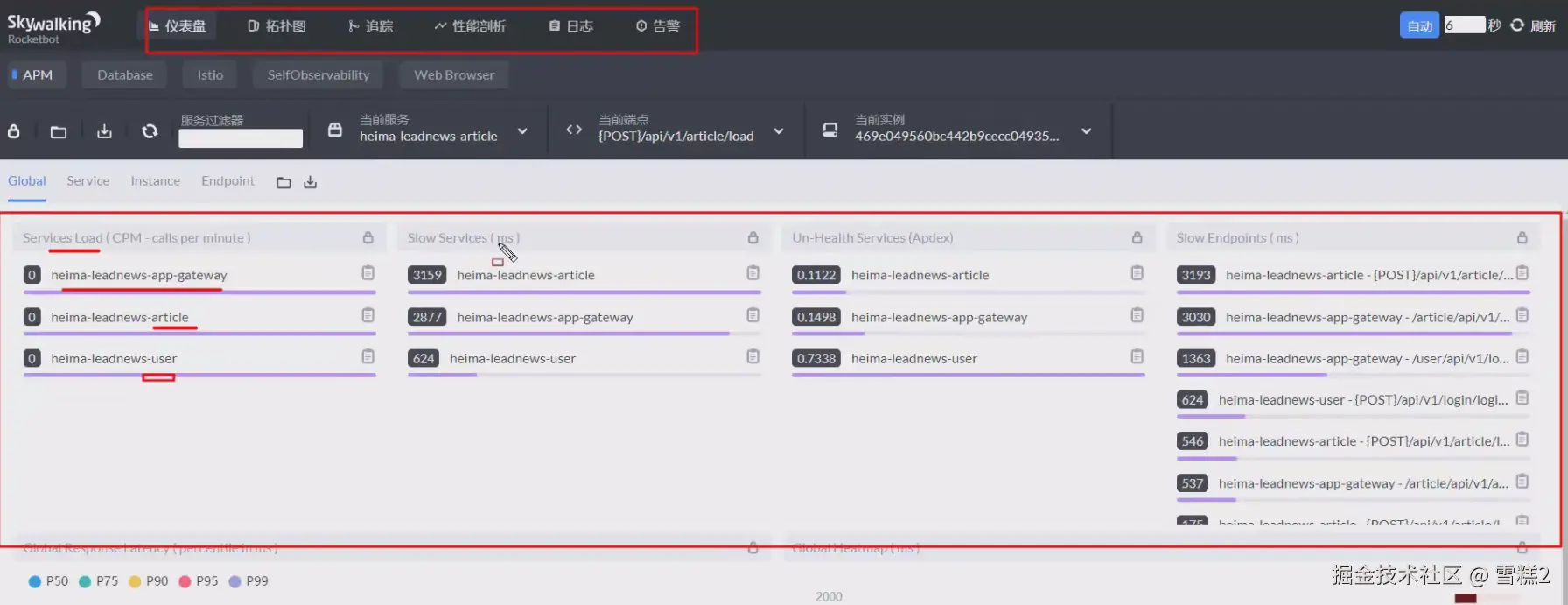The width and height of the screenshot is (1568, 605).
Task: Toggle the P99 legend series
Action: point(248,581)
